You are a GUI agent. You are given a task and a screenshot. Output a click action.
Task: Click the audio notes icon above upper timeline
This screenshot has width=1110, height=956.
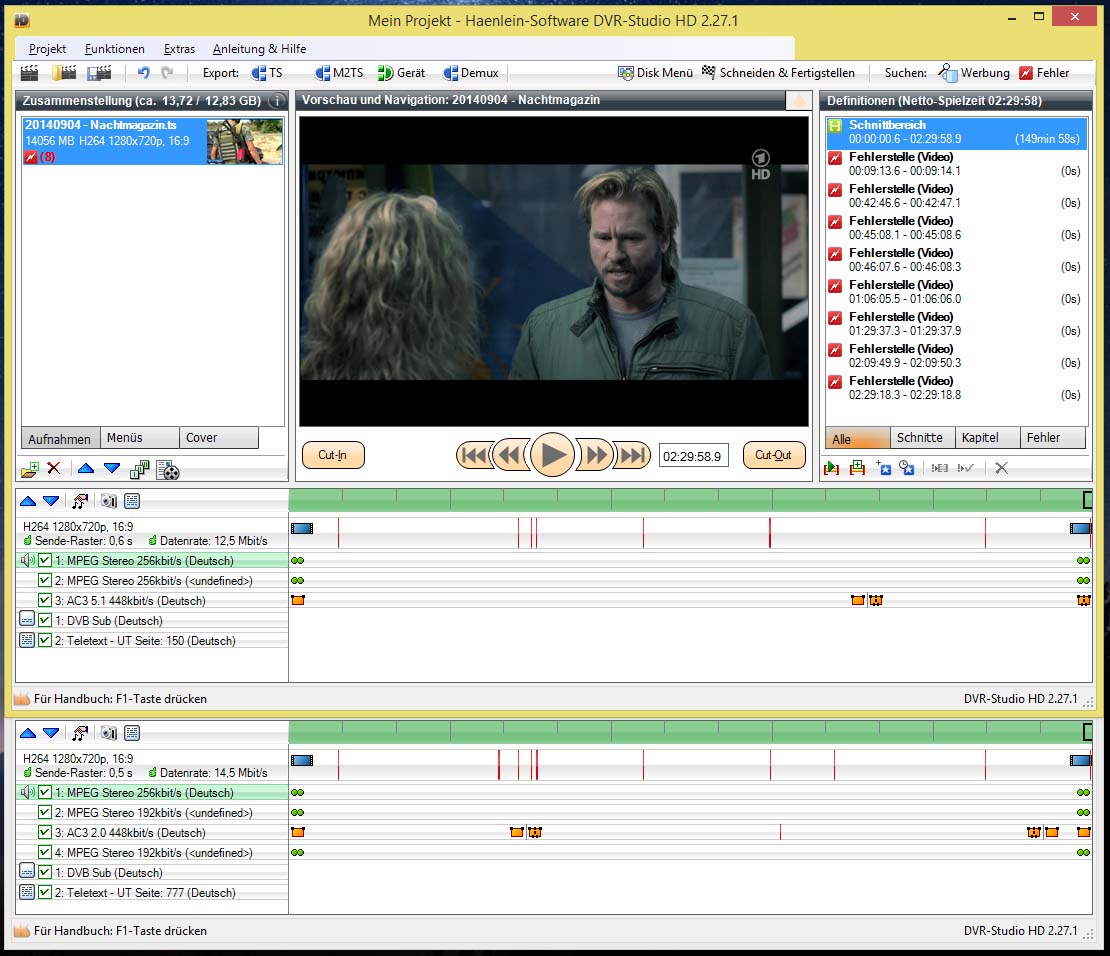tap(80, 501)
